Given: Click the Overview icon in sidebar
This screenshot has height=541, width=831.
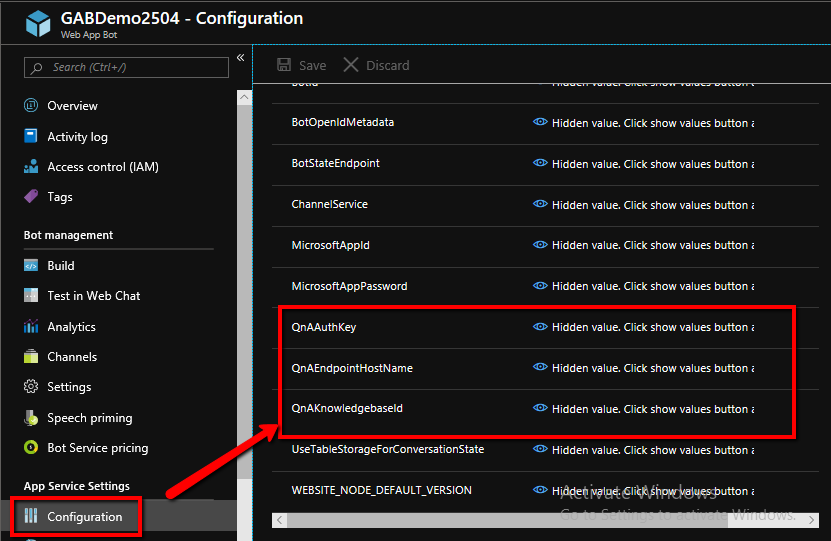Looking at the screenshot, I should pyautogui.click(x=31, y=105).
